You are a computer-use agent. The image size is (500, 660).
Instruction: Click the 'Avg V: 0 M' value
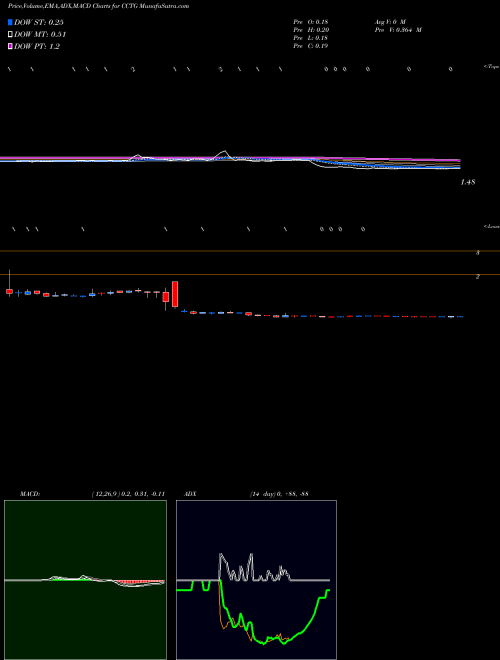pos(390,21)
